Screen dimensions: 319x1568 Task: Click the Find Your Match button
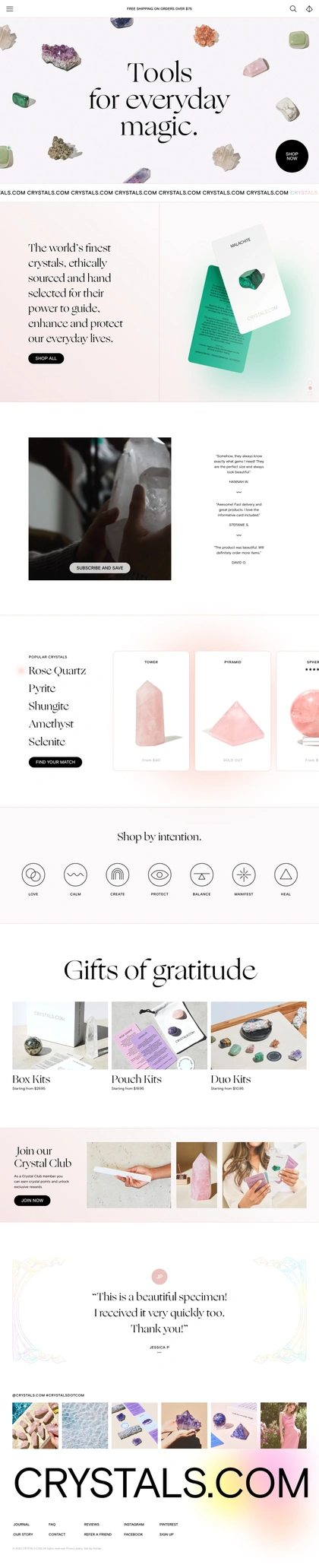55,762
